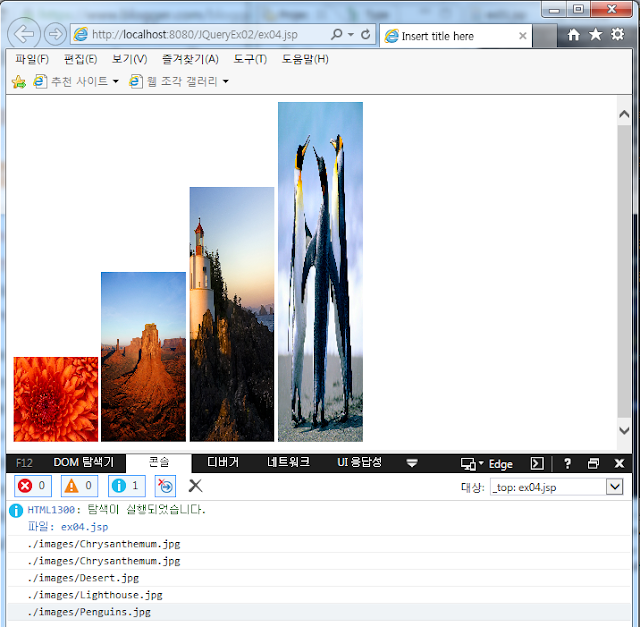This screenshot has width=640, height=627.
Task: Select the 'Insert title here' tab
Action: click(x=456, y=36)
